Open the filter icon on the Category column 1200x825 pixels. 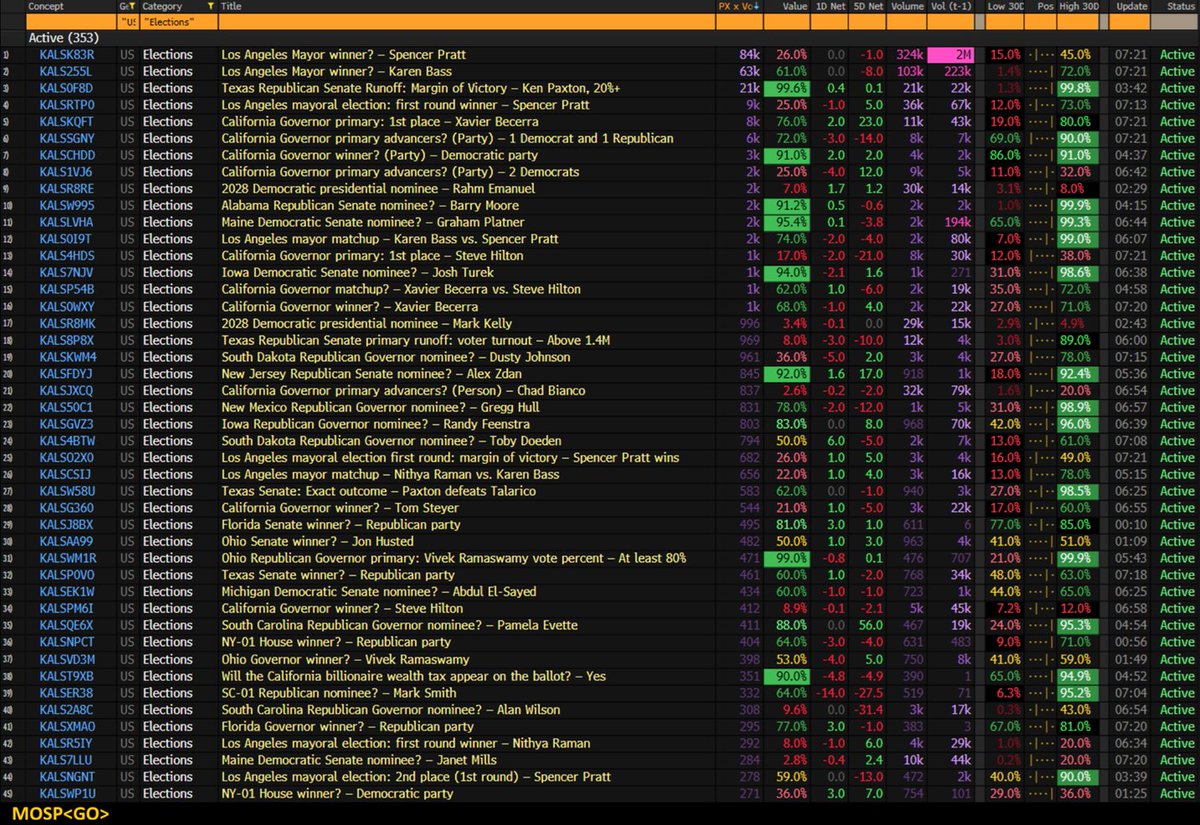point(209,6)
